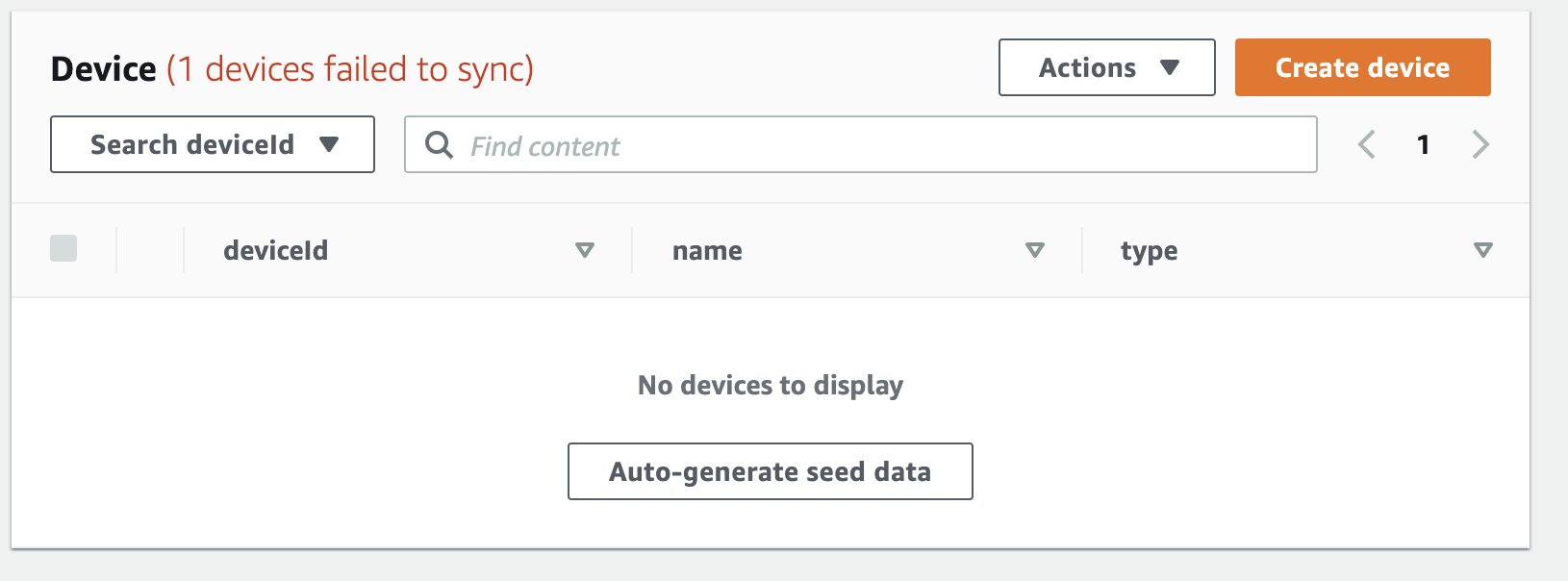
Task: Open the sort control on type column
Action: [1482, 250]
